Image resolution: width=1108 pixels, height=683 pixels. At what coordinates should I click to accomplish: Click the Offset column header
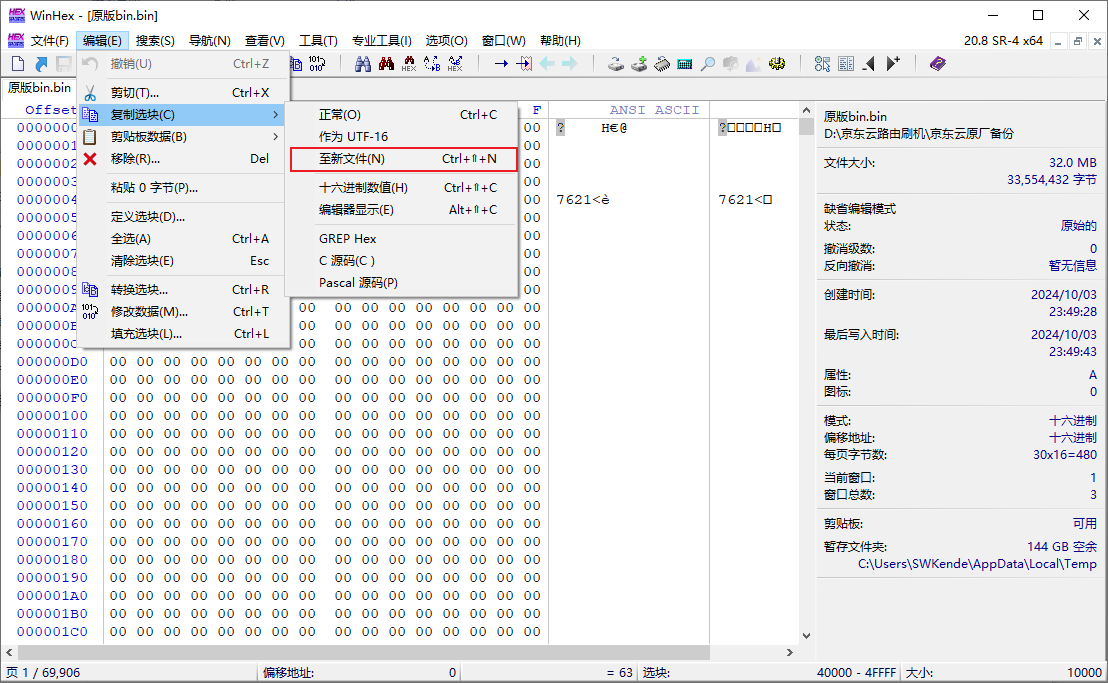pos(50,110)
